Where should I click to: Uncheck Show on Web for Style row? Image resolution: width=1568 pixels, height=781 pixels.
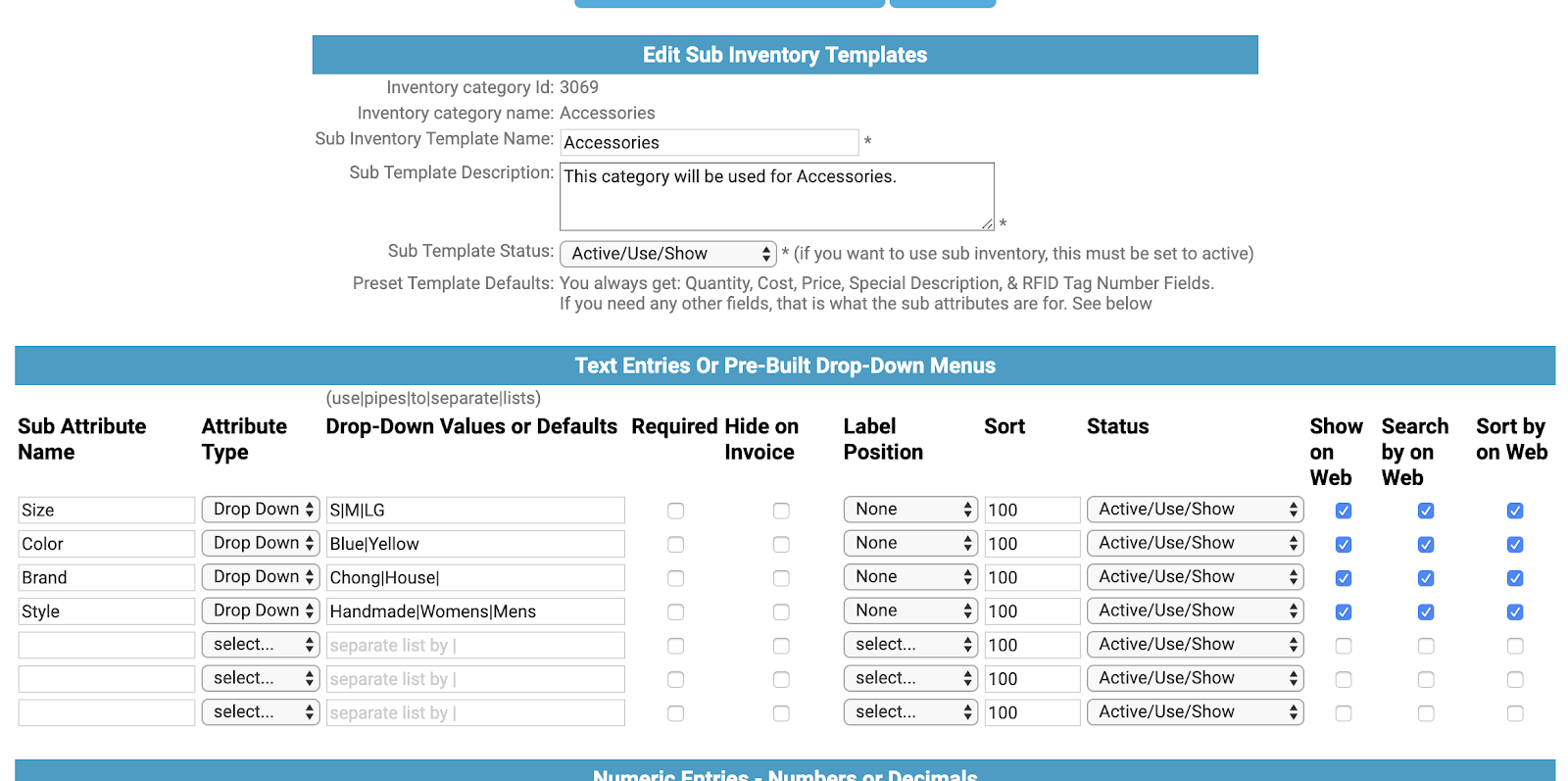click(x=1344, y=612)
